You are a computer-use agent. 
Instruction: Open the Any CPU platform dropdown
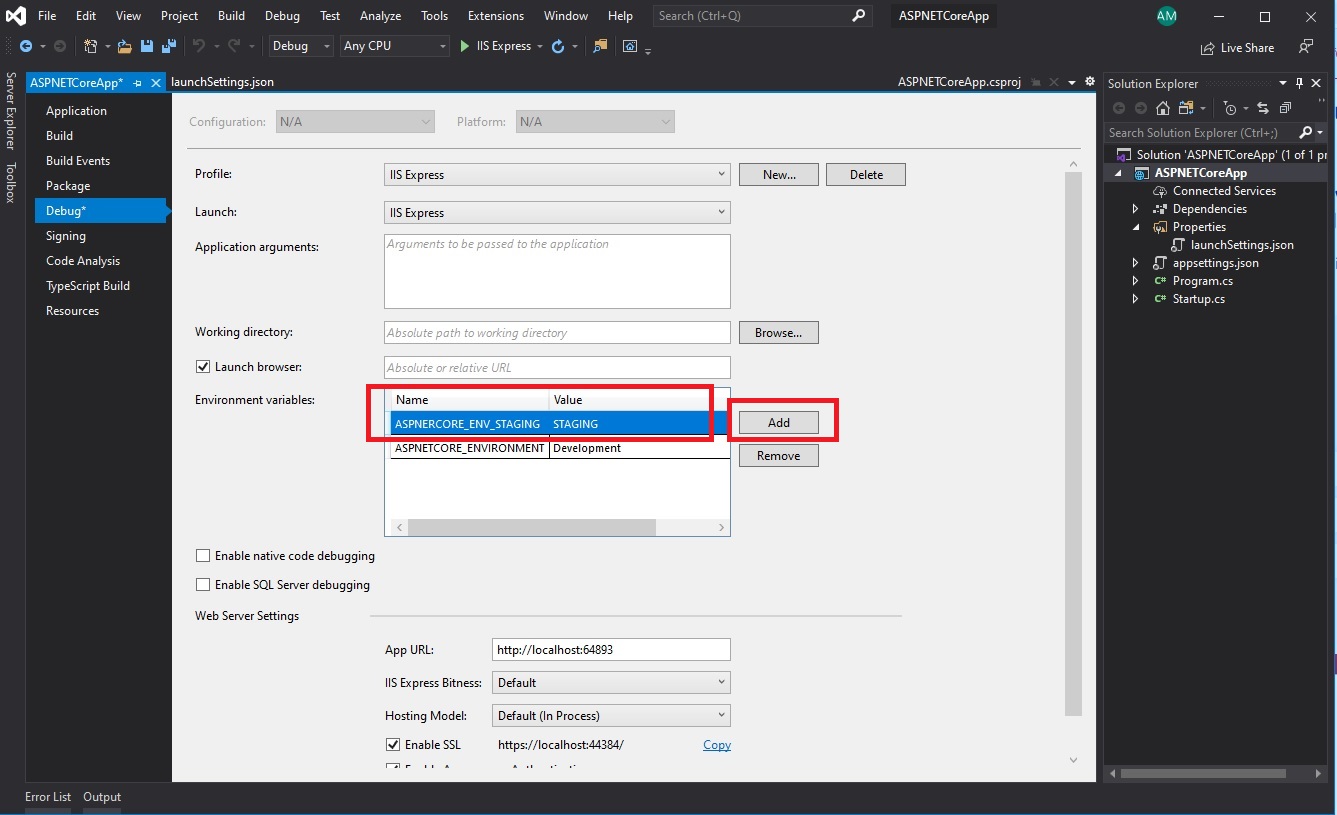click(x=395, y=46)
